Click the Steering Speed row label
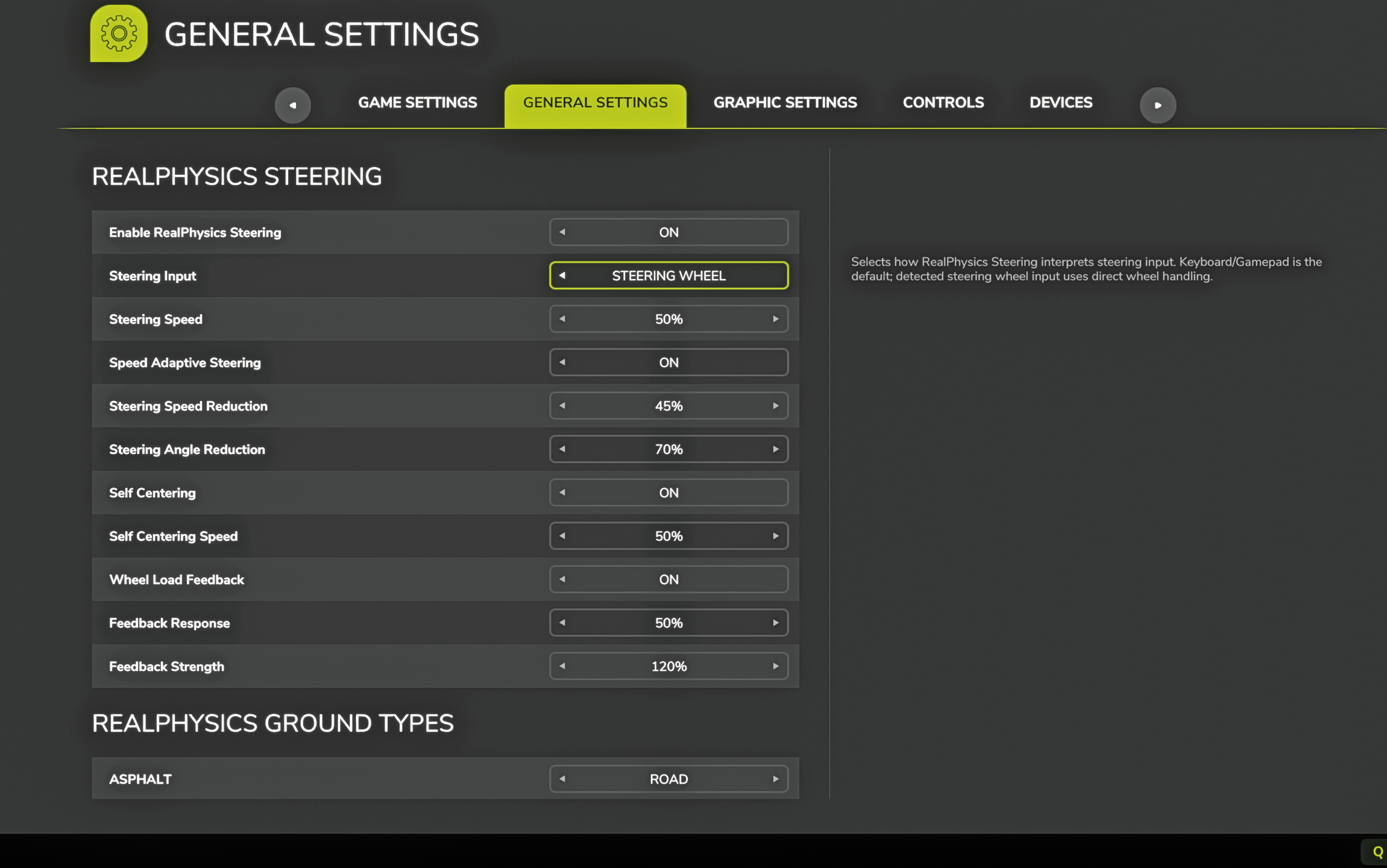 pyautogui.click(x=156, y=319)
